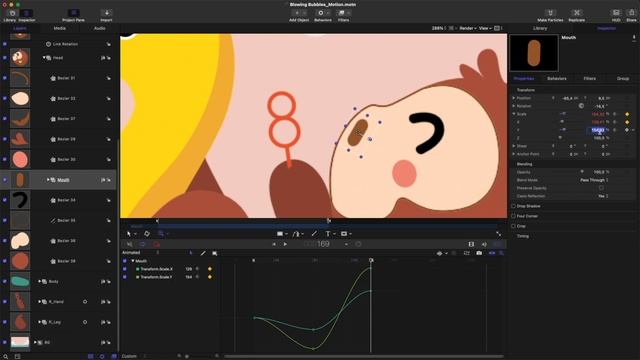Select the rectangle Mask tool
The height and width of the screenshot is (360, 640).
344,234
